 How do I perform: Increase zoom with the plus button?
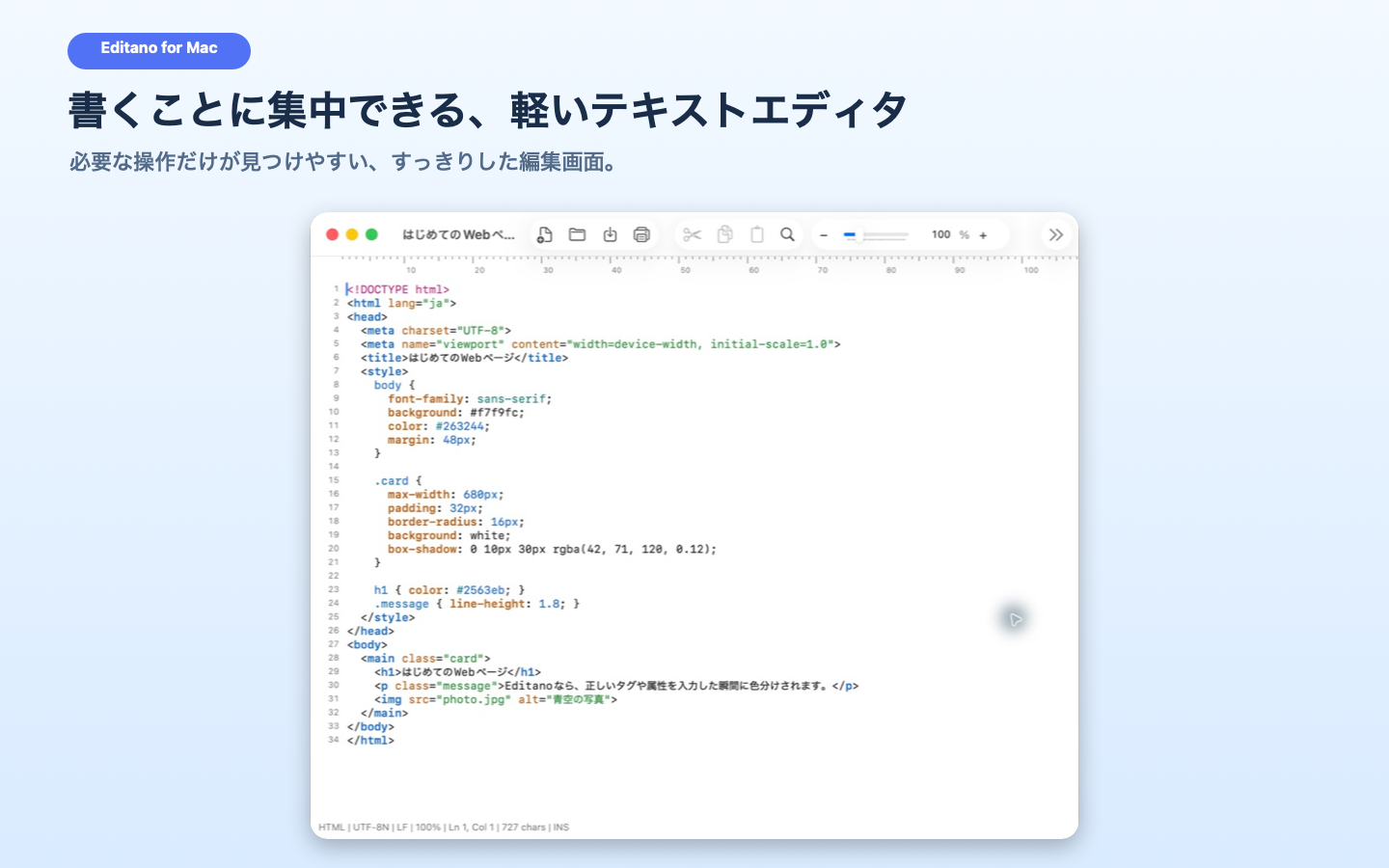coord(983,235)
